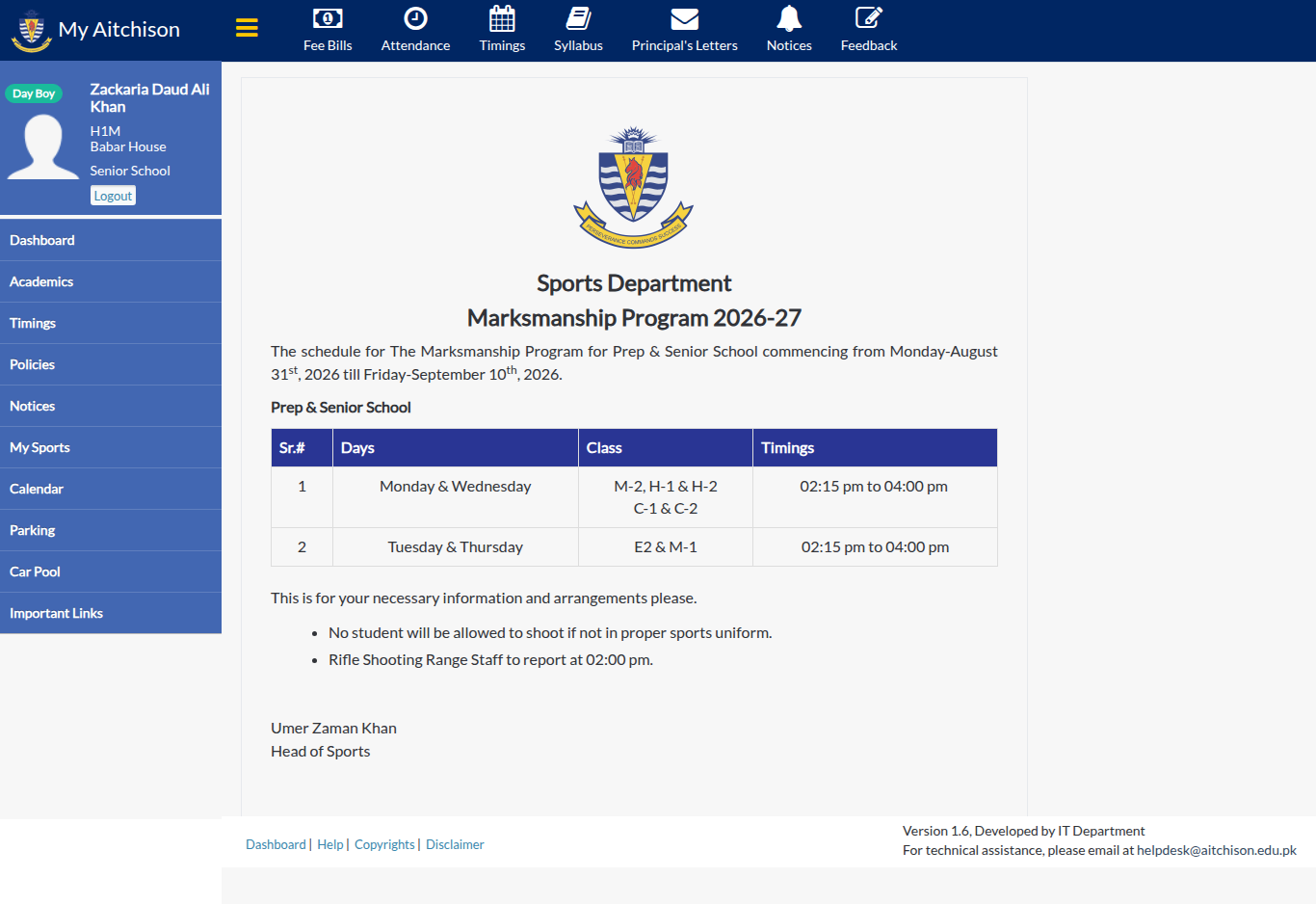Click the student profile avatar
The image size is (1316, 904).
pos(43,146)
